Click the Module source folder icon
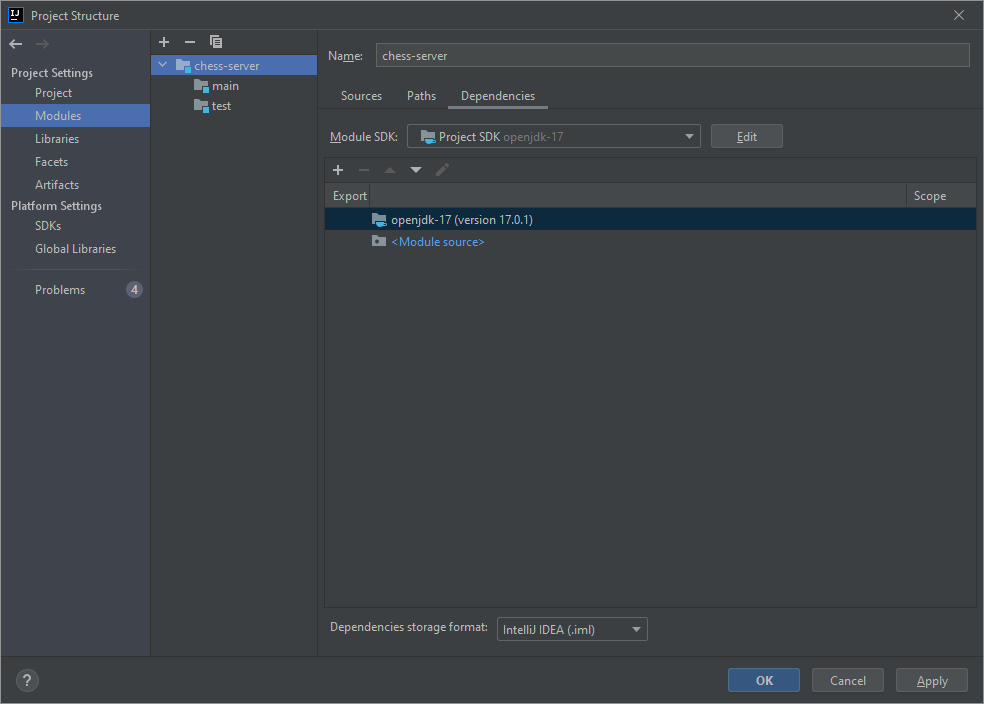Viewport: 984px width, 704px height. pos(379,242)
